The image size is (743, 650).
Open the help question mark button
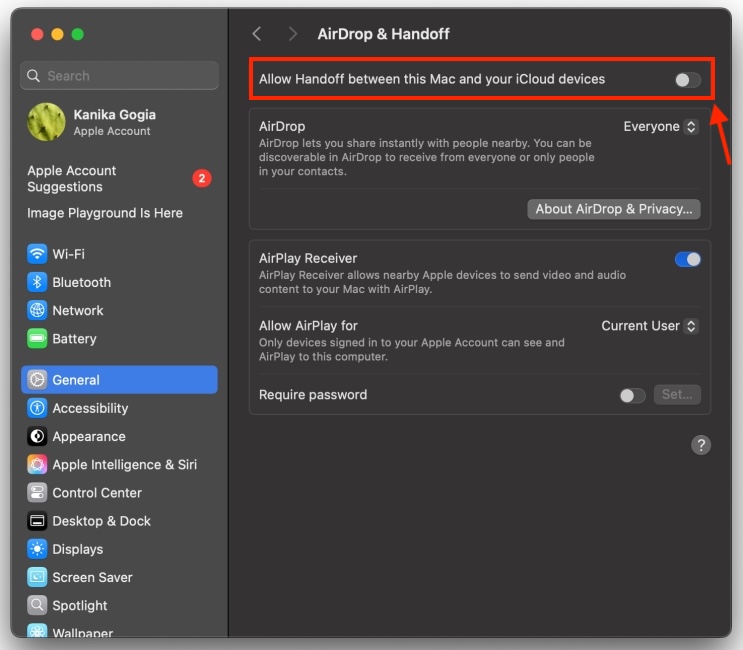click(701, 445)
